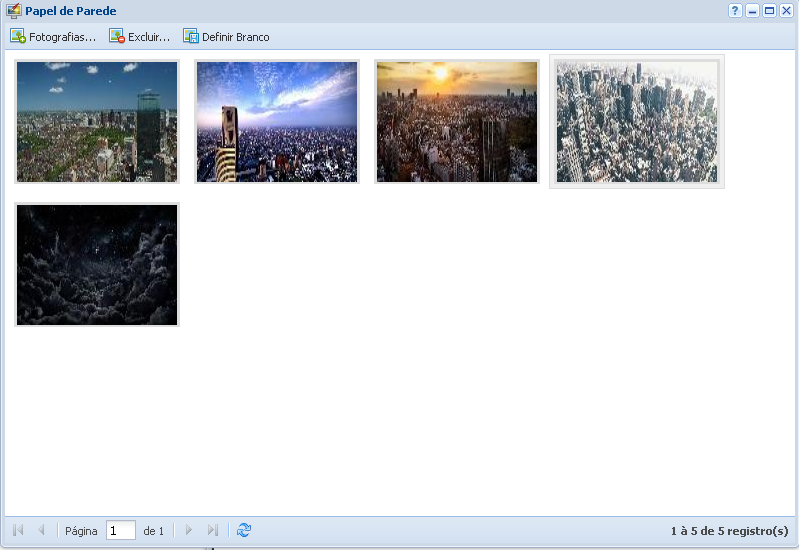Viewport: 799px width, 550px height.
Task: Go to the previous page arrow
Action: (x=41, y=530)
